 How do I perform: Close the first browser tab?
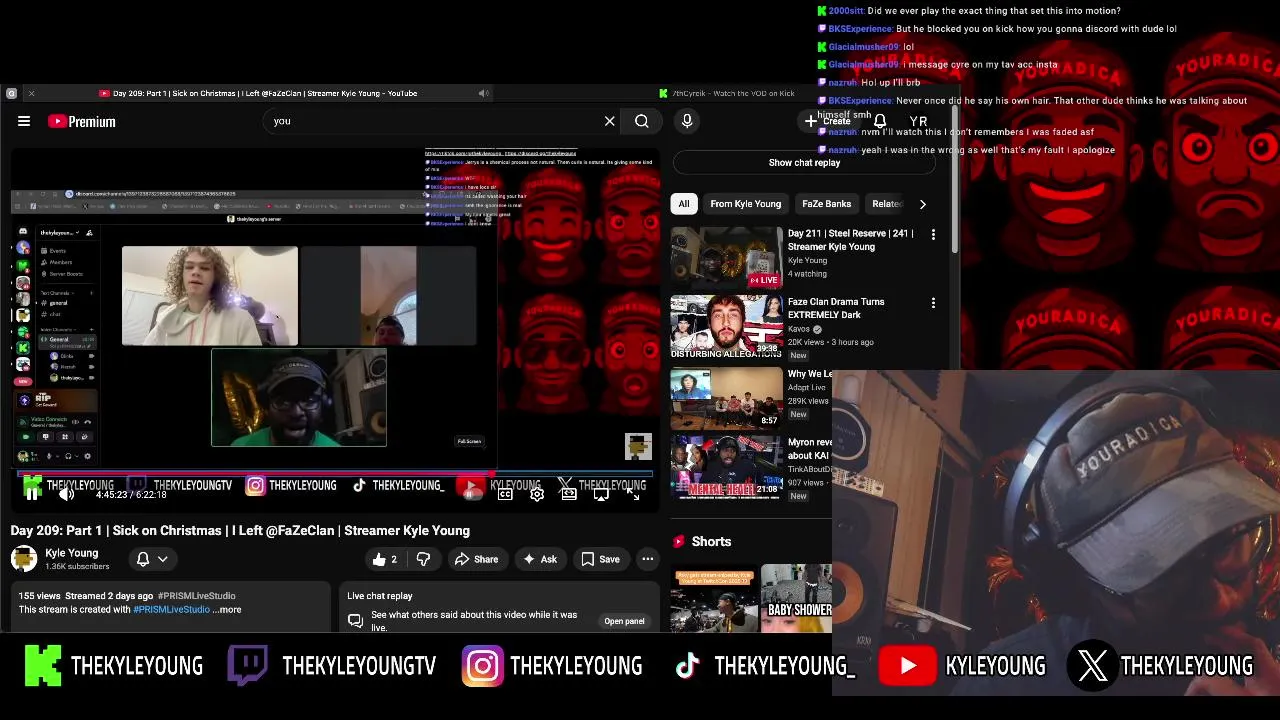pos(31,93)
